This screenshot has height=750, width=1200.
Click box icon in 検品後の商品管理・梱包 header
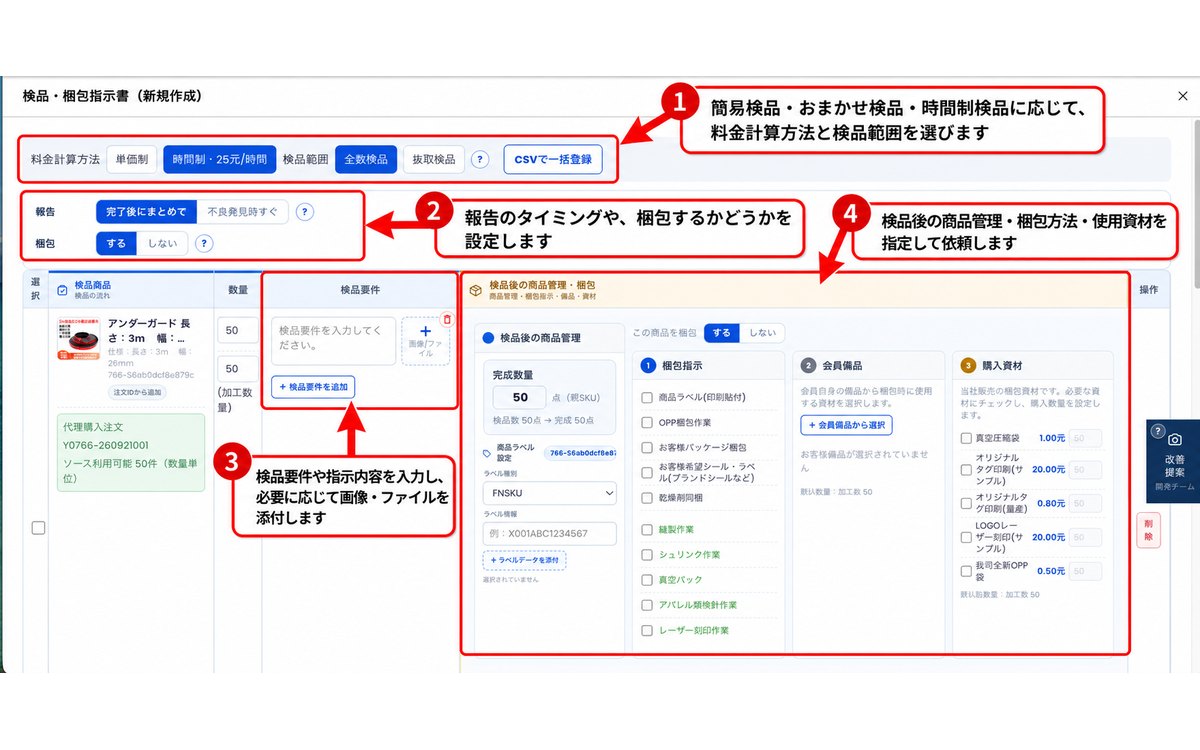(x=475, y=290)
